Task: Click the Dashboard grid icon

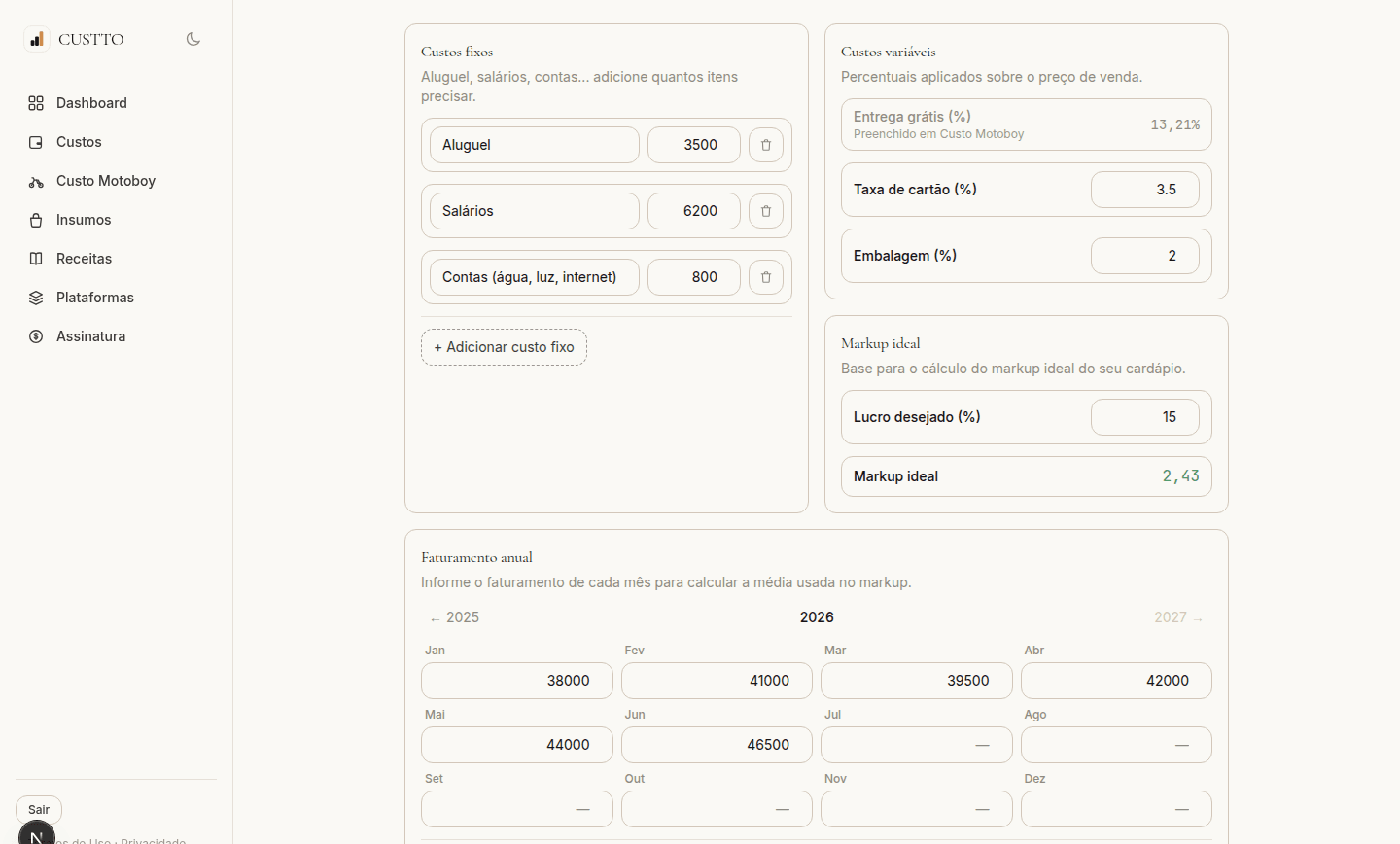Action: coord(36,103)
